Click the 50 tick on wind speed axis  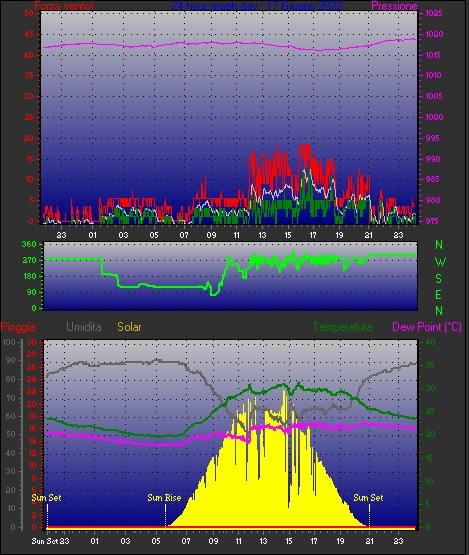[29, 13]
